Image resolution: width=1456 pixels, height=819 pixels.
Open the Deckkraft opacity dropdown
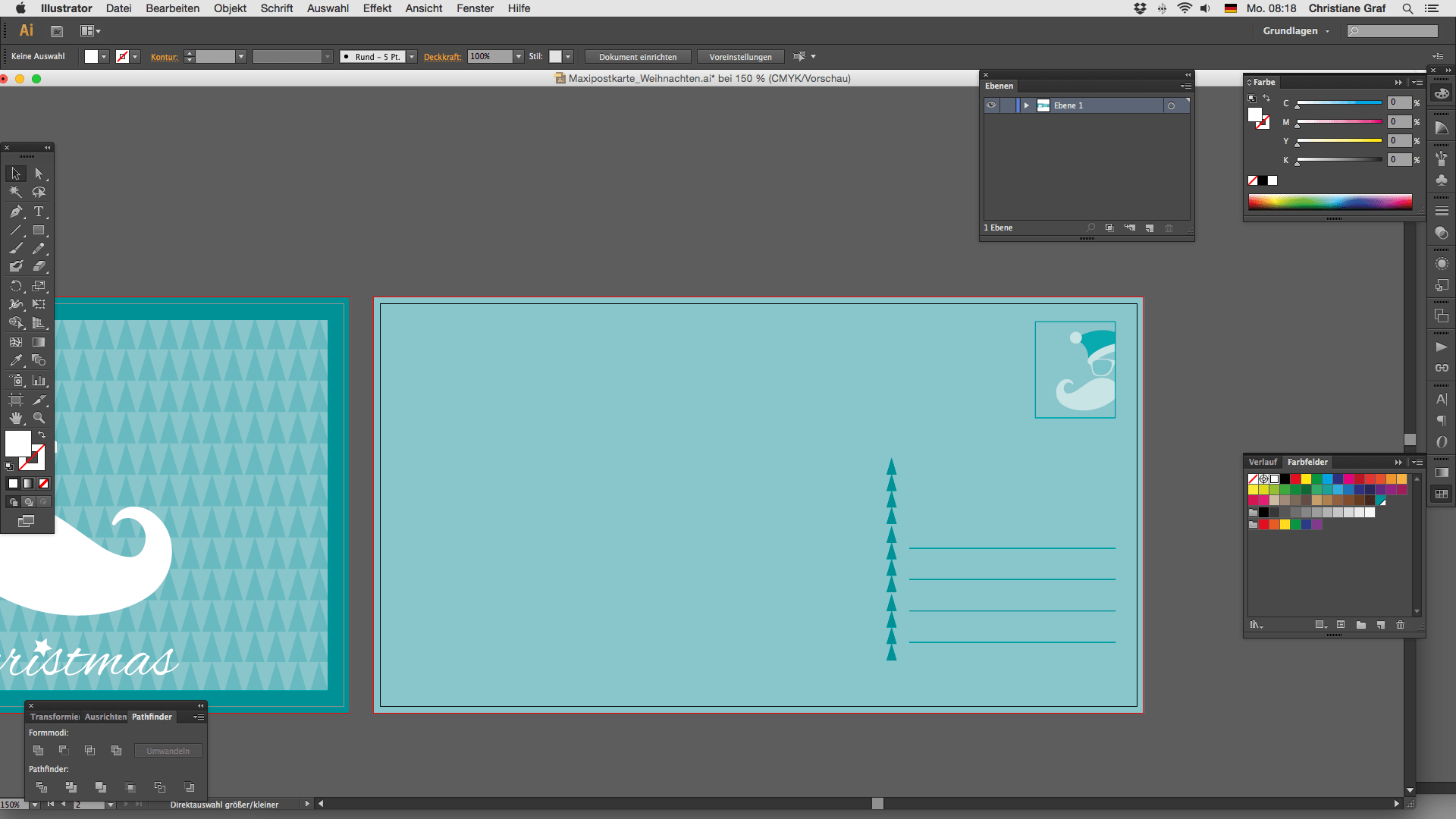coord(519,57)
